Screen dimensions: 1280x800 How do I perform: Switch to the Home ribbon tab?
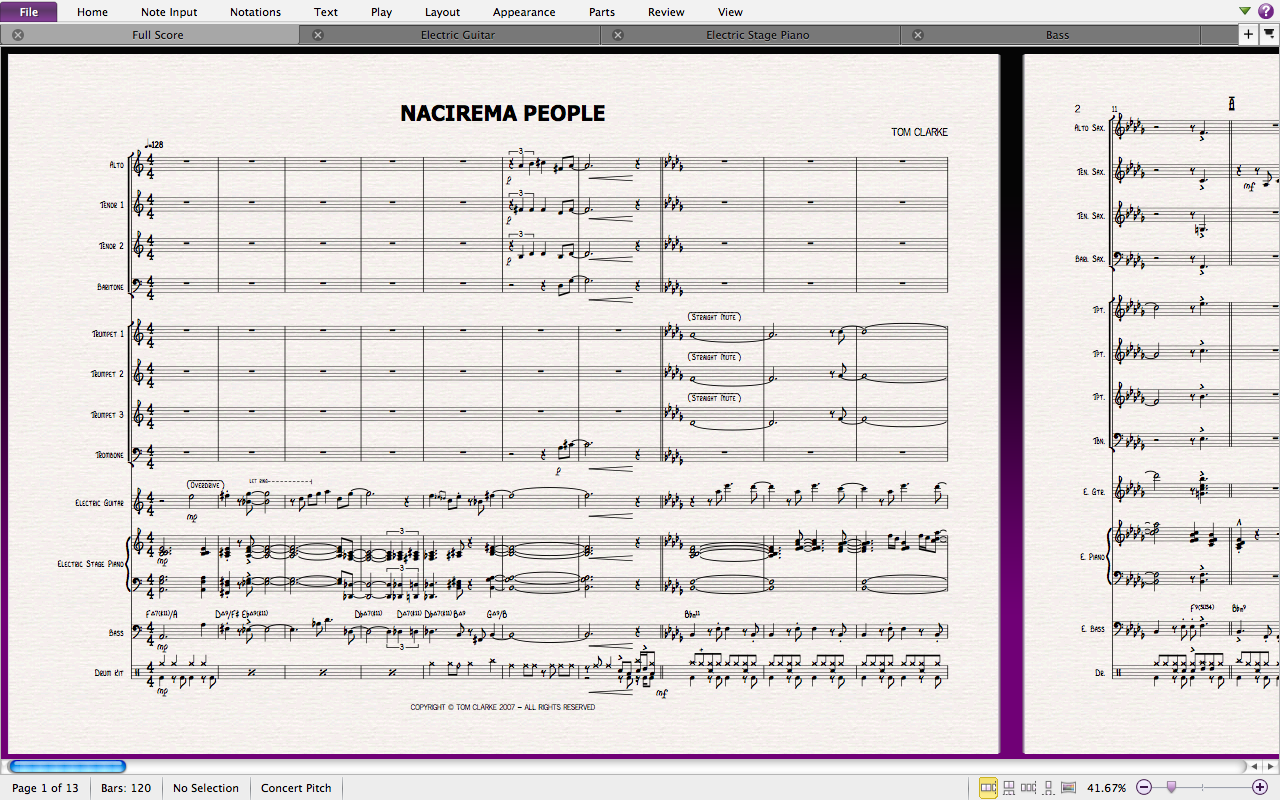92,12
